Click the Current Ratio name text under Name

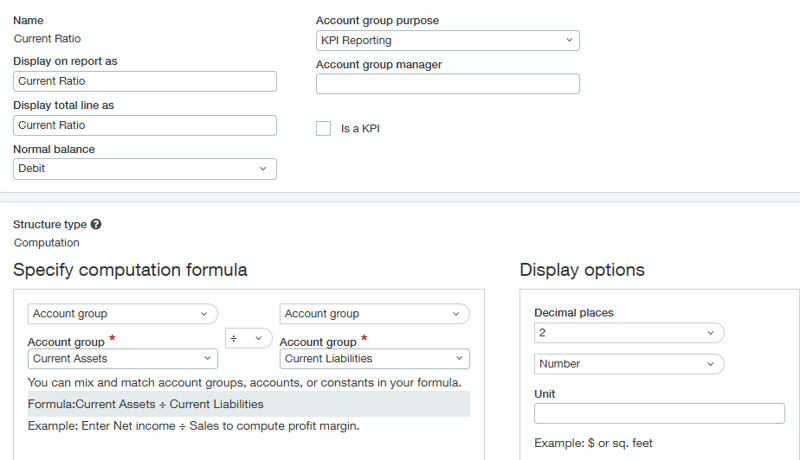pos(47,39)
